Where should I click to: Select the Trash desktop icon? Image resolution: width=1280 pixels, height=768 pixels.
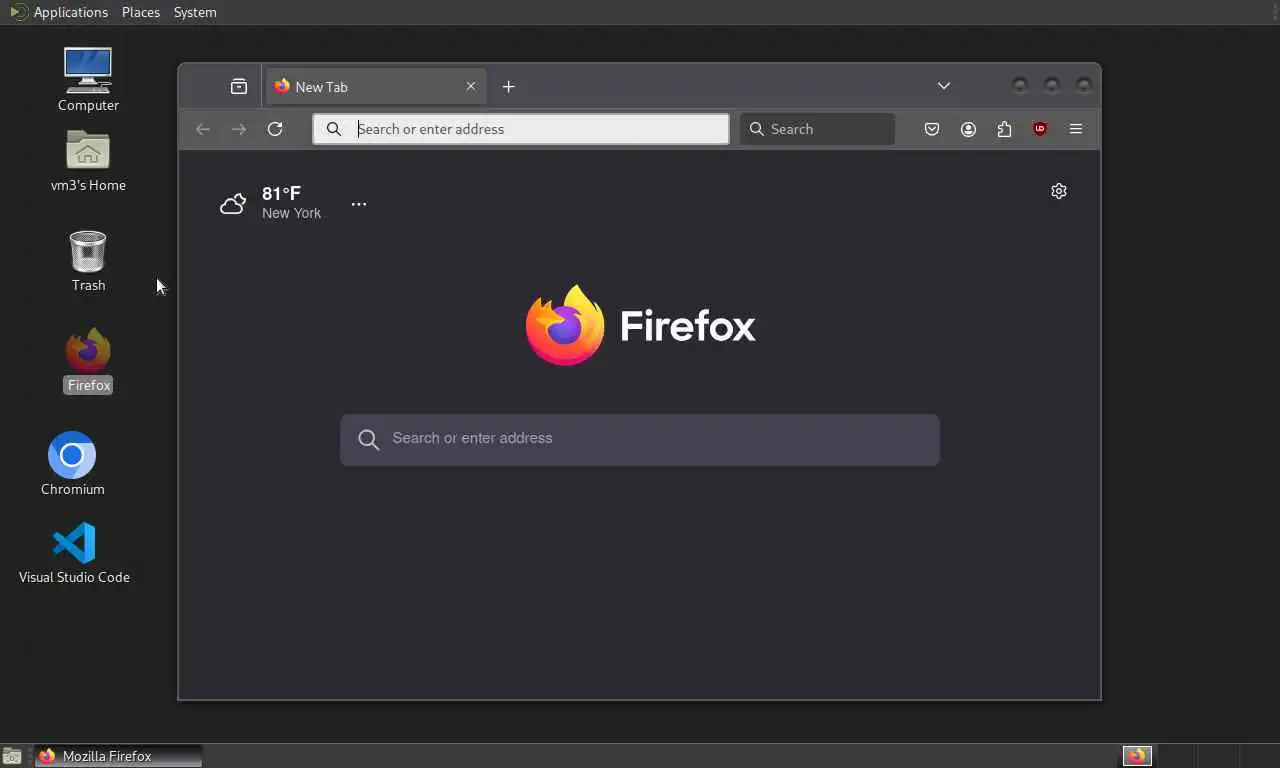coord(88,261)
